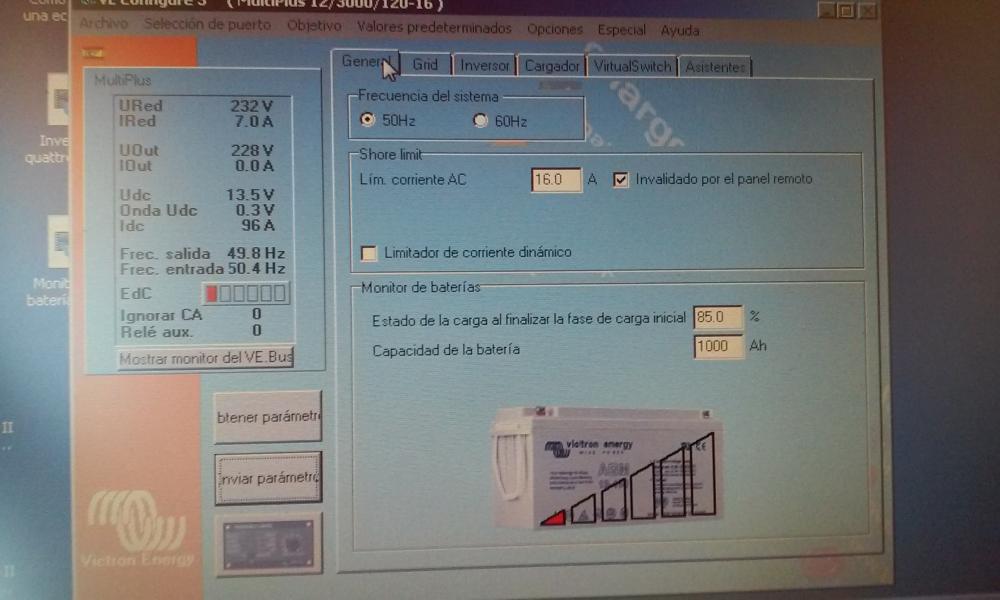The height and width of the screenshot is (600, 1000).
Task: Click the Ignorar CA value
Action: pyautogui.click(x=256, y=314)
